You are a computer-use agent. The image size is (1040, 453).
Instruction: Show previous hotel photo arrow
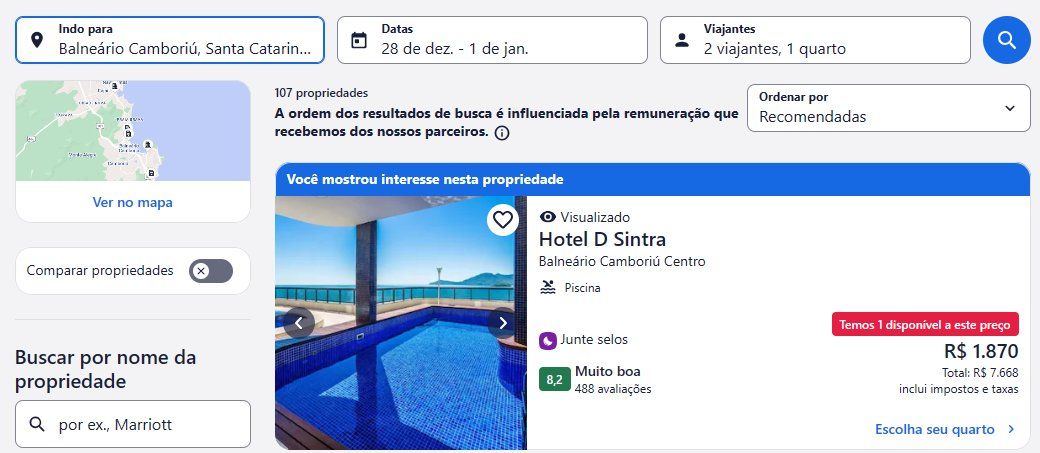(x=299, y=323)
